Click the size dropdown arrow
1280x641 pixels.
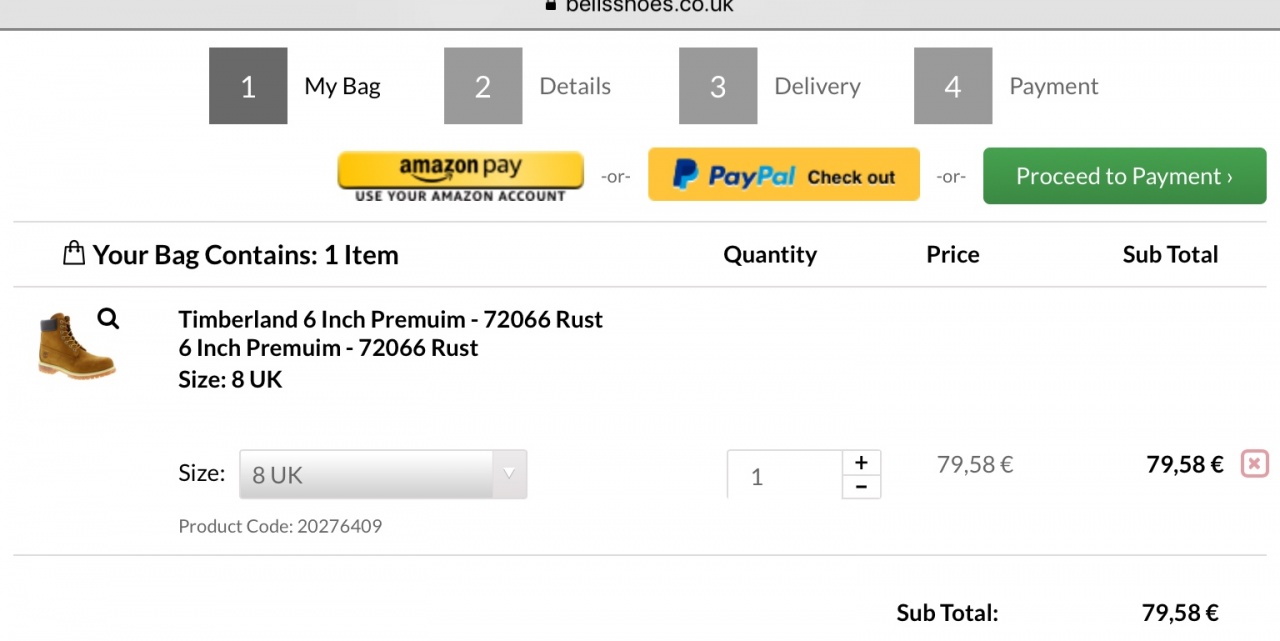[x=509, y=474]
